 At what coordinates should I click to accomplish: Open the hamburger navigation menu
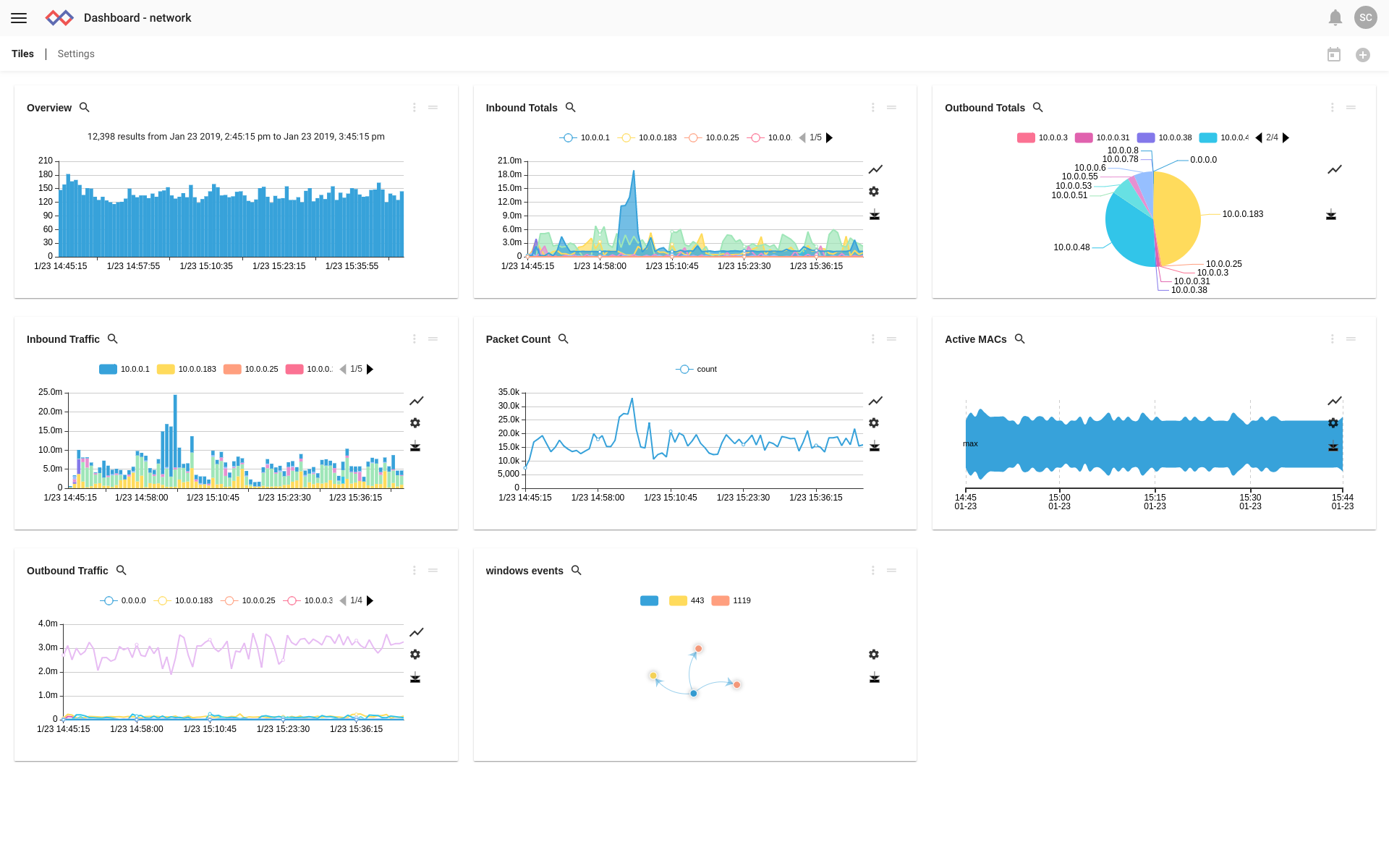click(19, 18)
